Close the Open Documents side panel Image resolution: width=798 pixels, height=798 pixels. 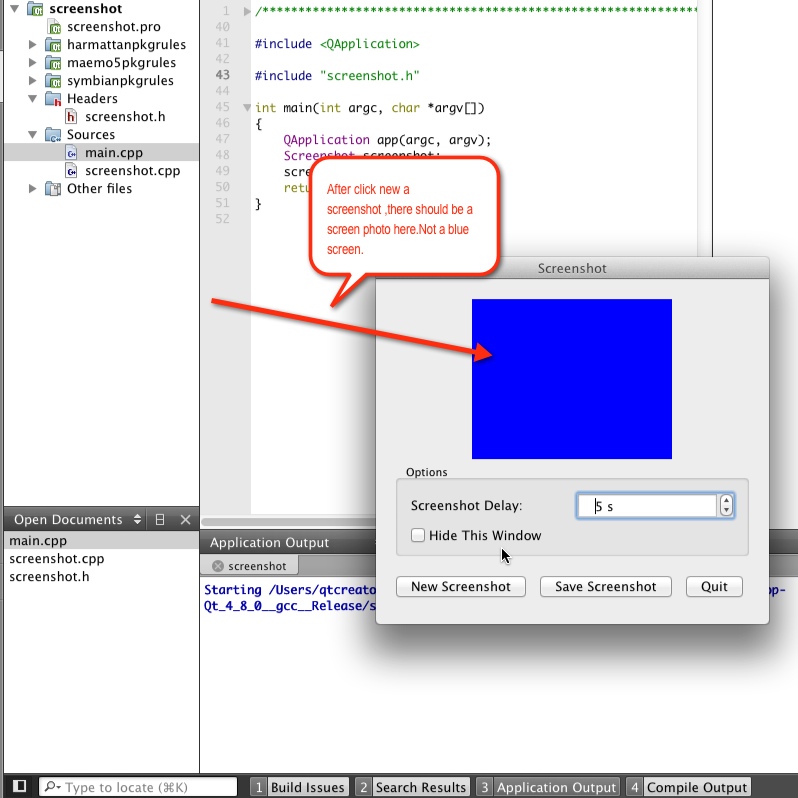tap(185, 520)
